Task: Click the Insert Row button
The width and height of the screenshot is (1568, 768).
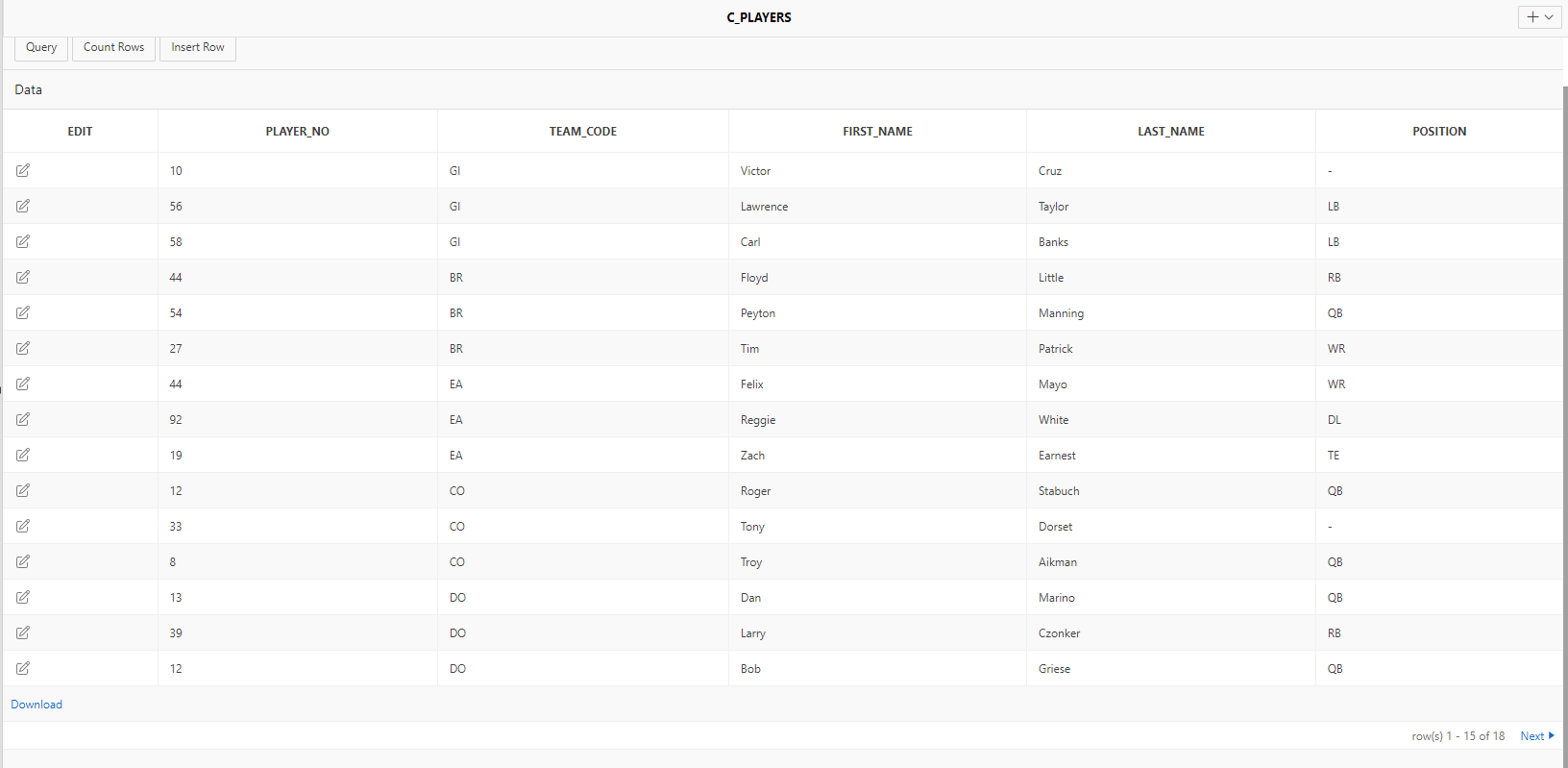Action: (198, 47)
